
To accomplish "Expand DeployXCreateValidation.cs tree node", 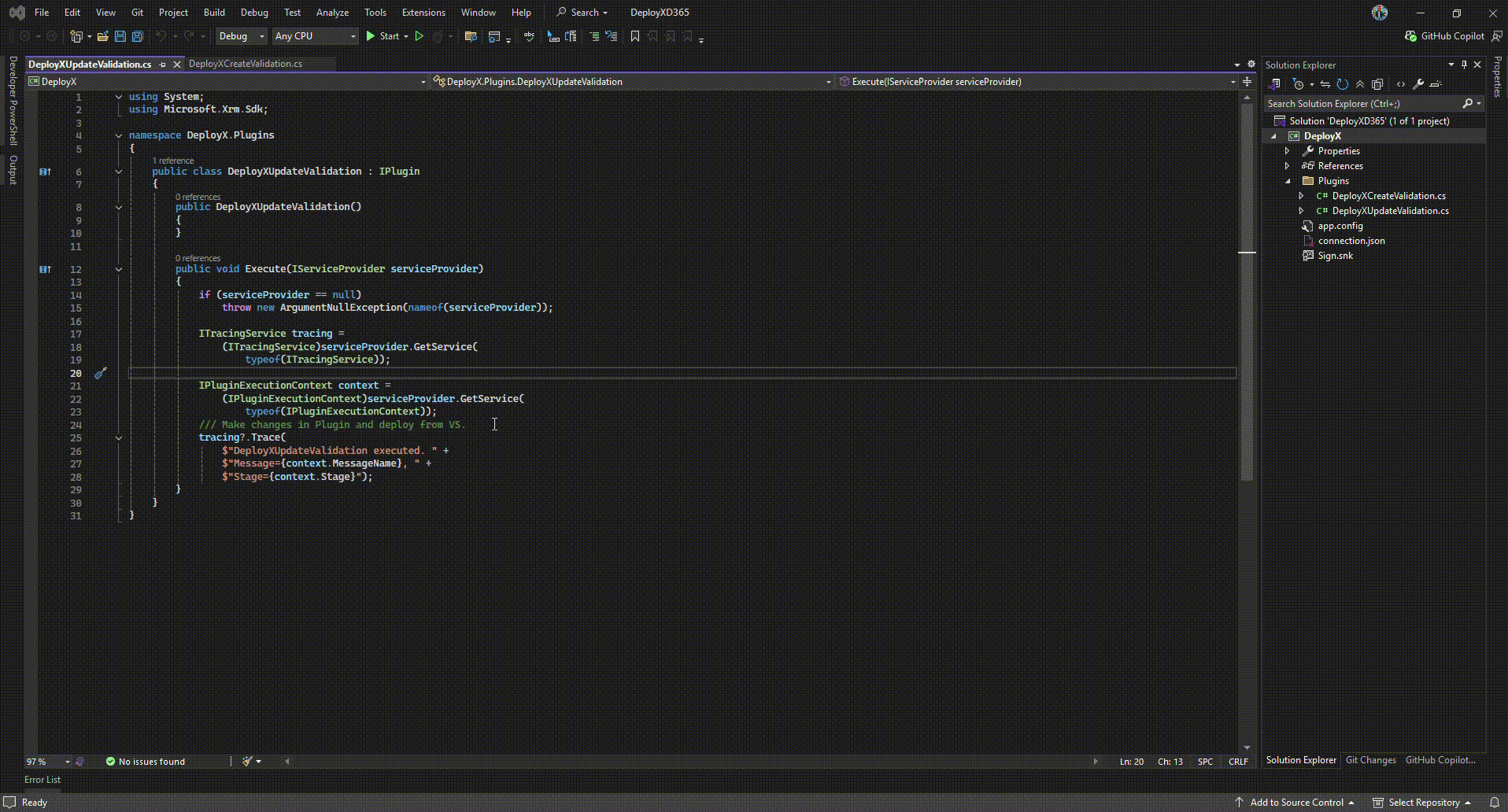I will (1301, 196).
